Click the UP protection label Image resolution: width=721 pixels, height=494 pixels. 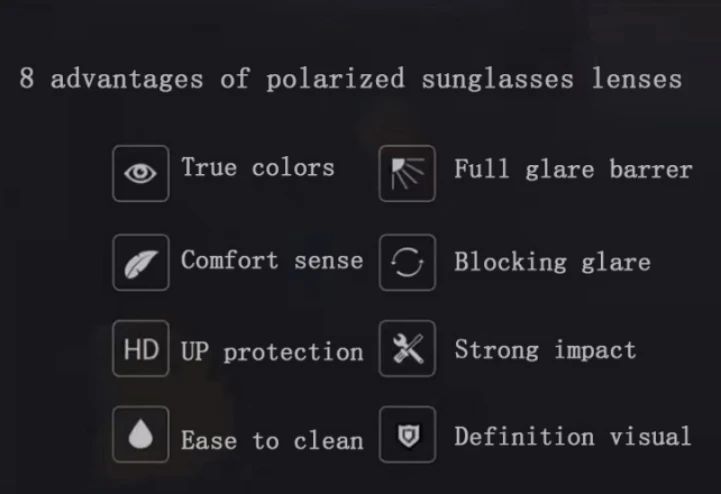point(271,352)
